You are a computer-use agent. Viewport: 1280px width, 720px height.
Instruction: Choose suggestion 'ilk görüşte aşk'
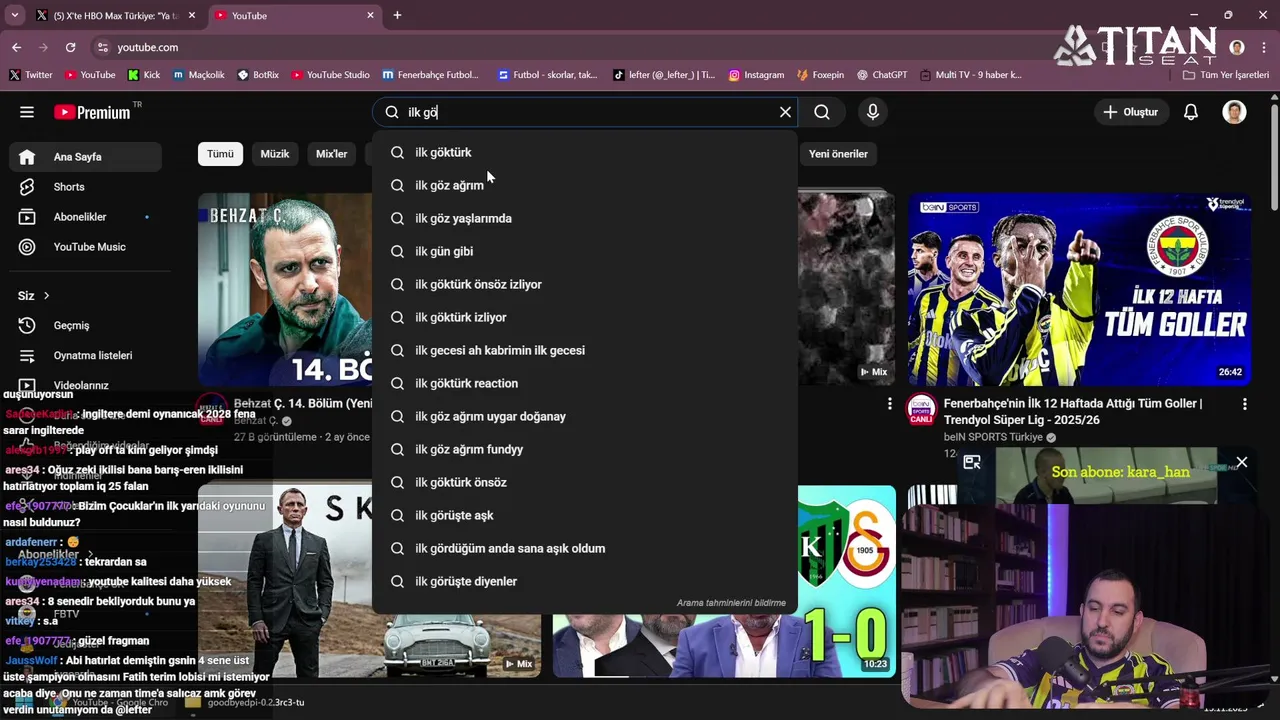pos(585,515)
